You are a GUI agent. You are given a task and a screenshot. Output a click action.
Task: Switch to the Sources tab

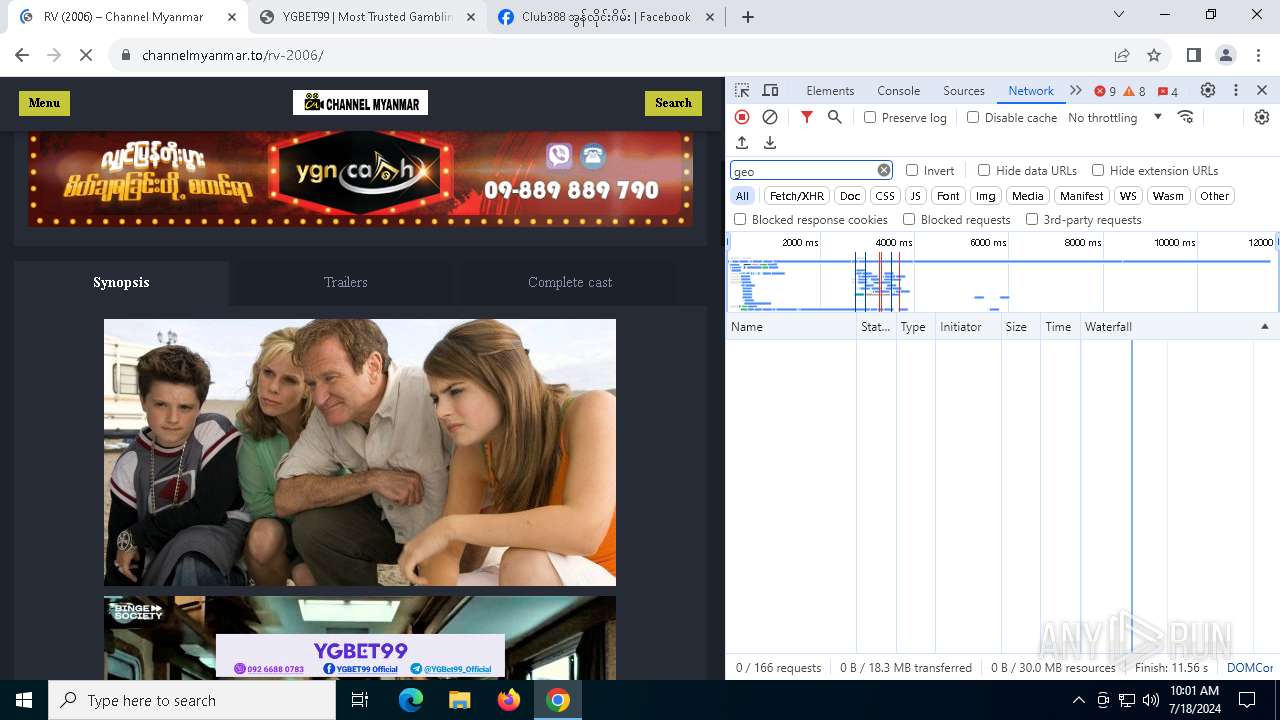pos(964,90)
